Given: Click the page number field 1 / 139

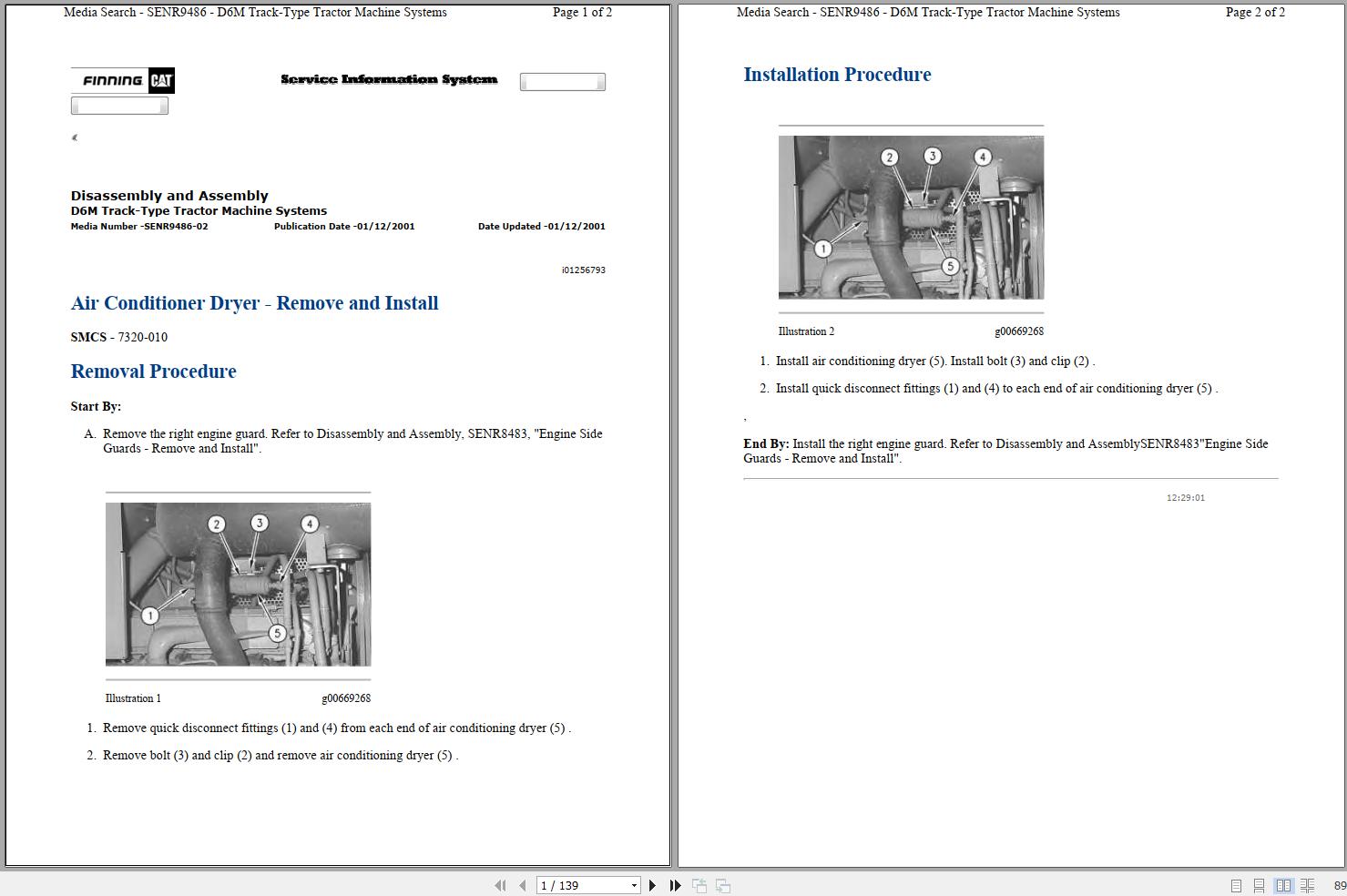Looking at the screenshot, I should [582, 885].
